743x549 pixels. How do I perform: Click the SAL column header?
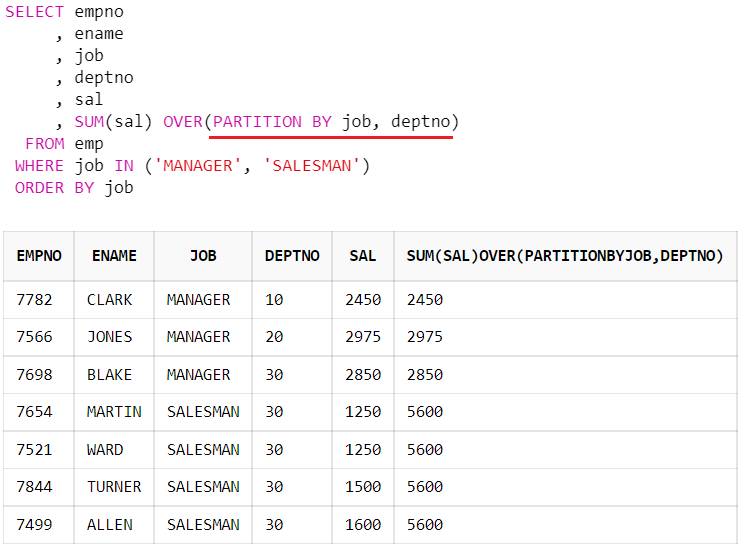pos(363,256)
